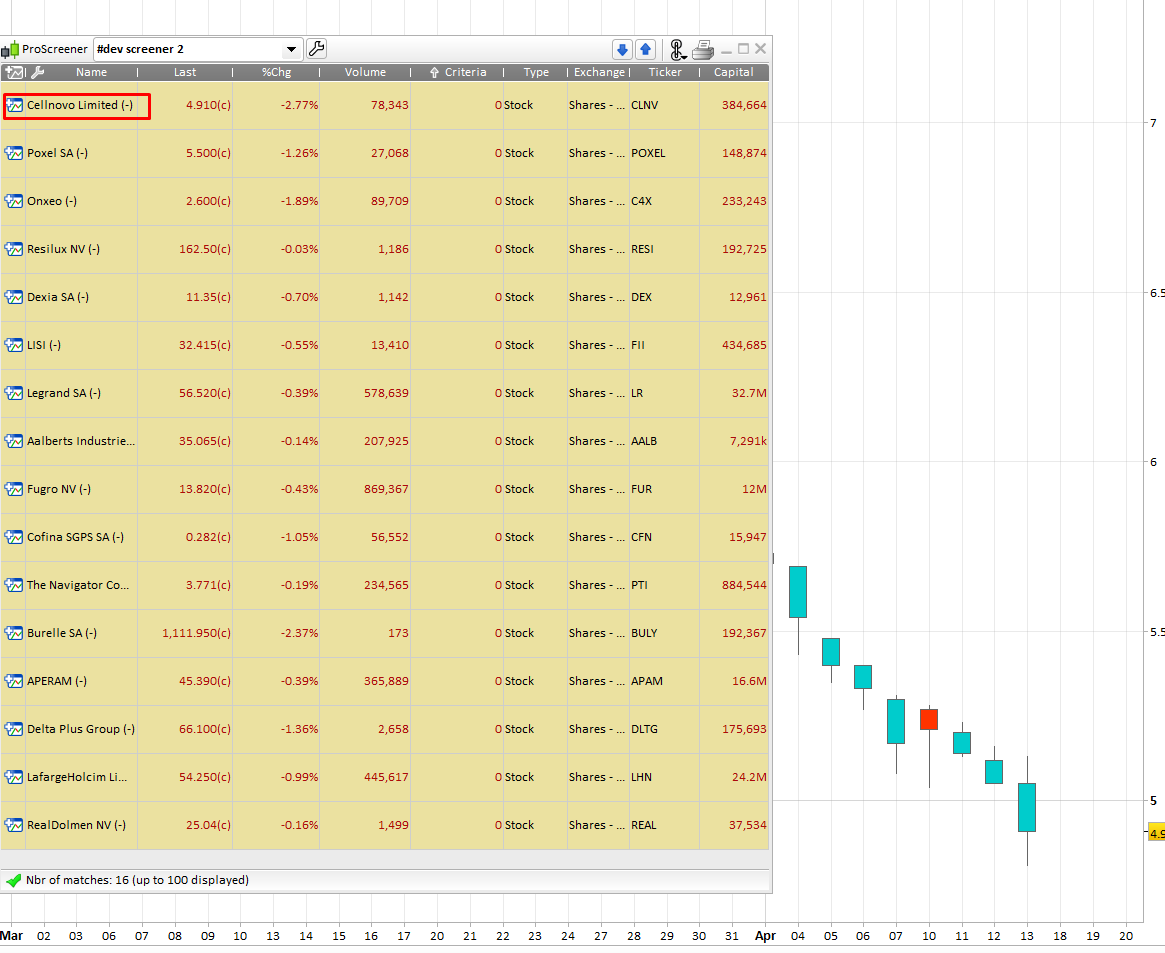Sort by the %Chg column header
The width and height of the screenshot is (1165, 953).
(x=276, y=72)
